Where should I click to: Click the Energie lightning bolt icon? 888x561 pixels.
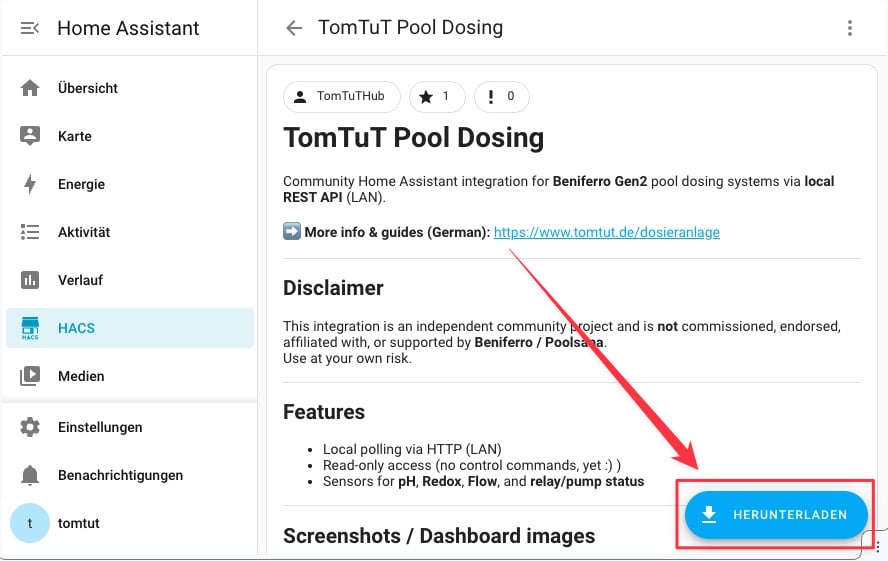(x=30, y=184)
